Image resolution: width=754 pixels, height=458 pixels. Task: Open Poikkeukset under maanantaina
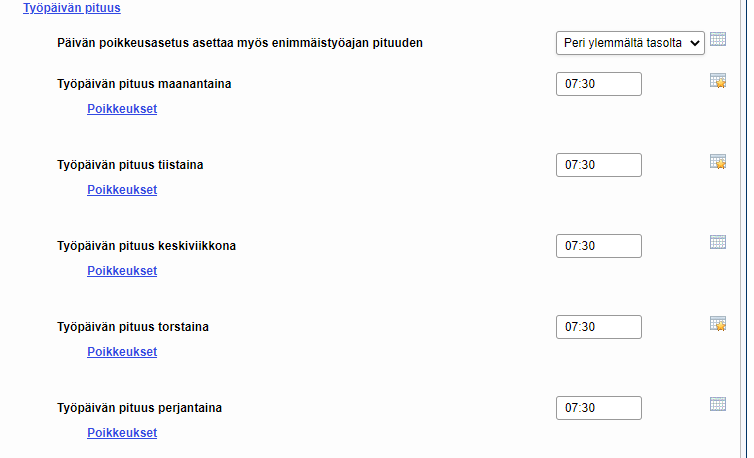pyautogui.click(x=122, y=109)
